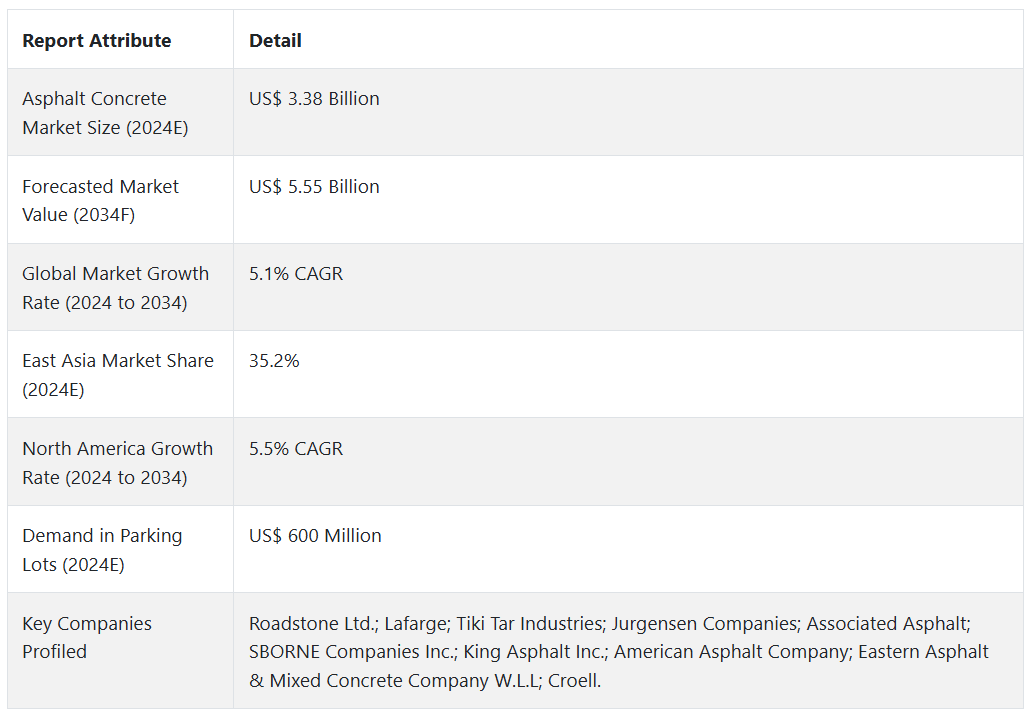The width and height of the screenshot is (1030, 717).
Task: Select the 'US$ 600 Million' value
Action: pyautogui.click(x=315, y=536)
